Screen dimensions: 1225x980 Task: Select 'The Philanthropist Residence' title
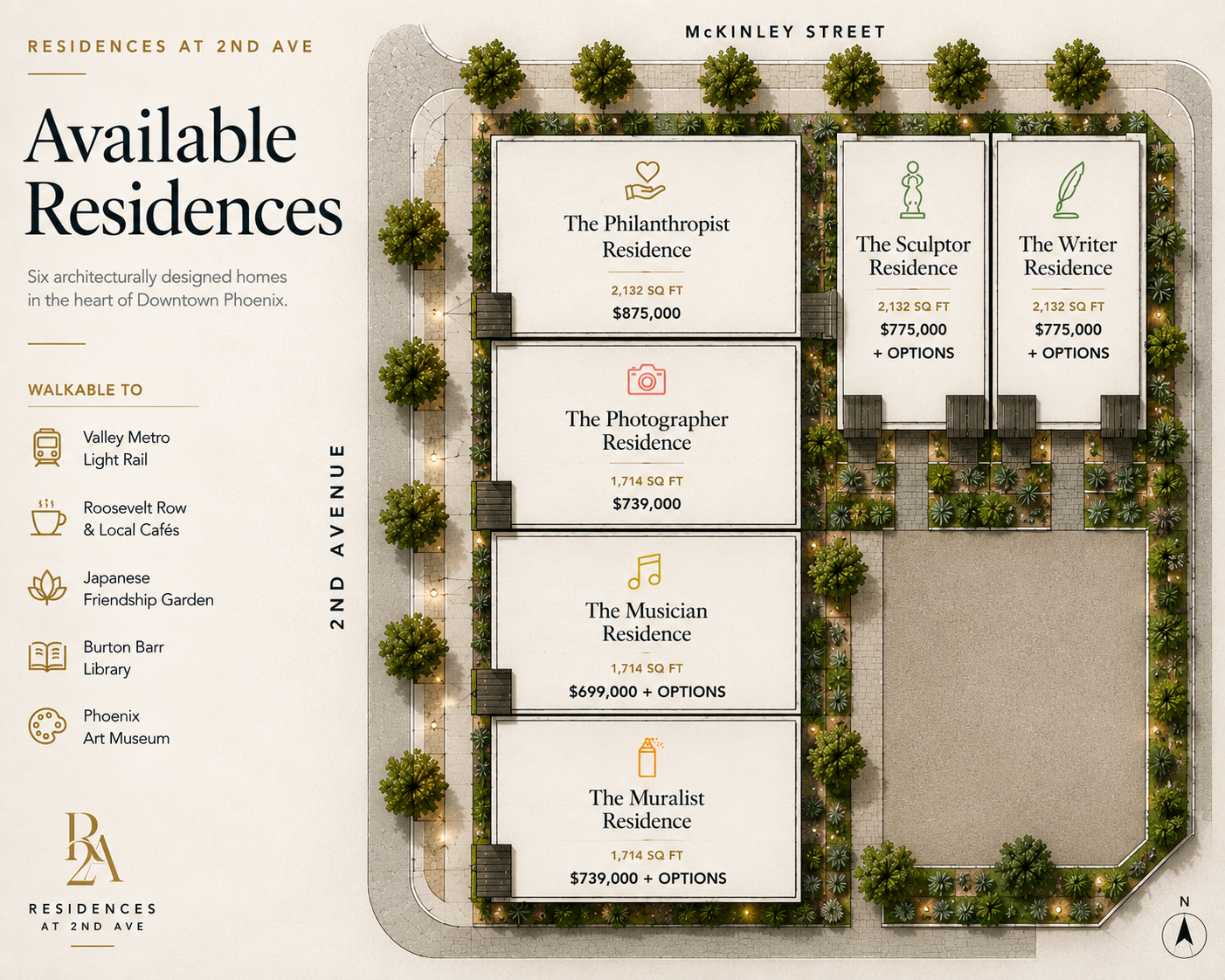pyautogui.click(x=647, y=237)
